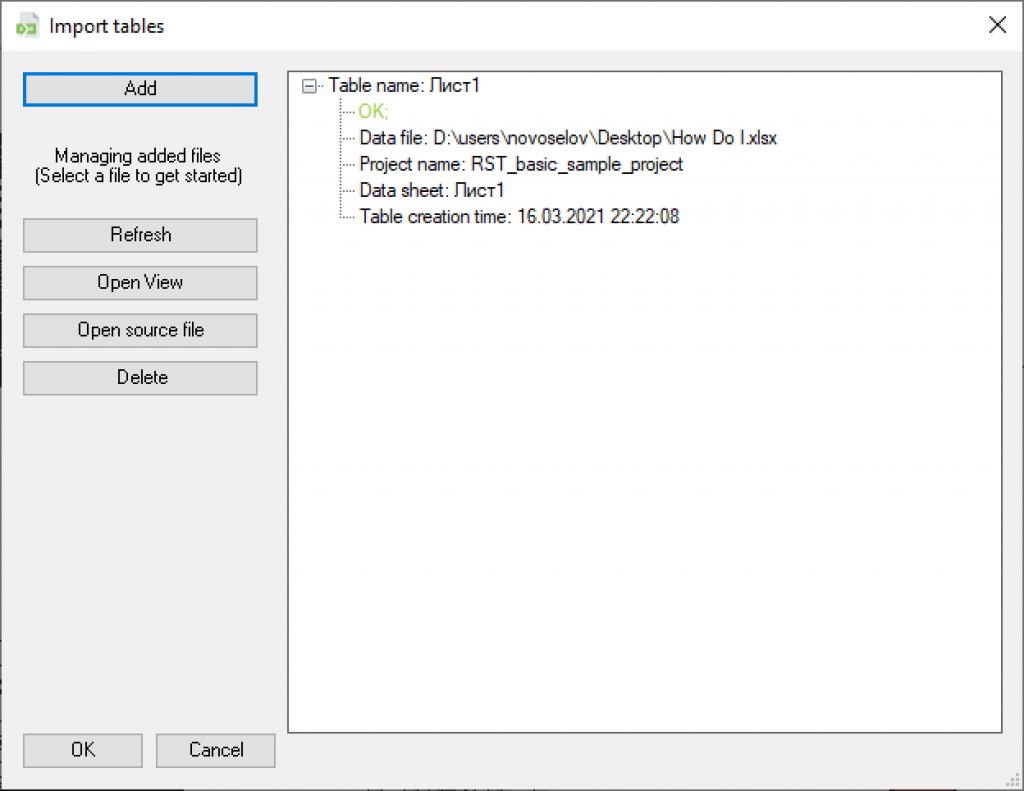Click the Add button
This screenshot has height=791, width=1024.
[140, 89]
